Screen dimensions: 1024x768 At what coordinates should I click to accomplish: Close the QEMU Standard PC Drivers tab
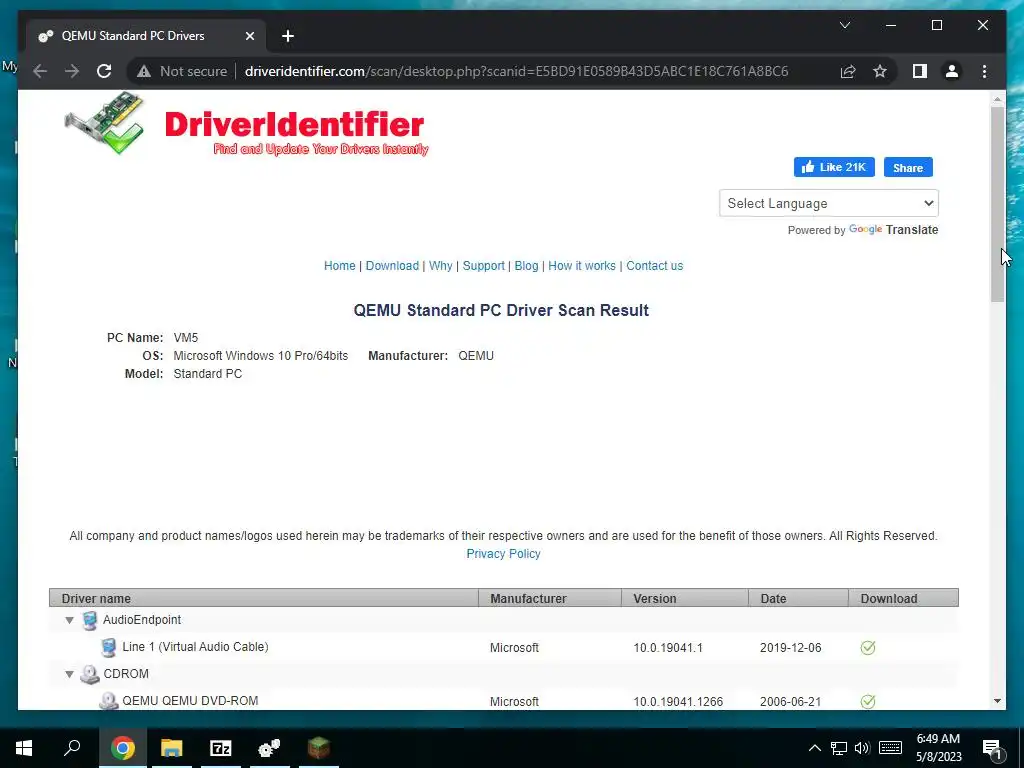249,36
